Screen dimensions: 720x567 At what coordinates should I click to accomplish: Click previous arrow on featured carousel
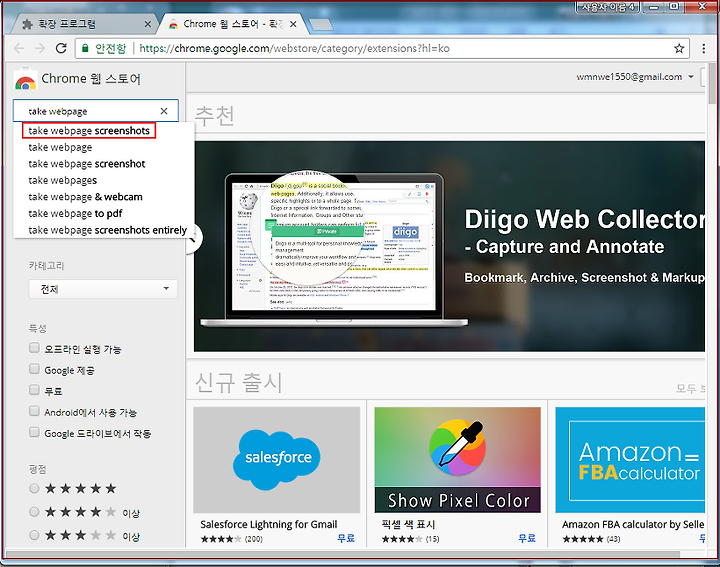[x=193, y=238]
